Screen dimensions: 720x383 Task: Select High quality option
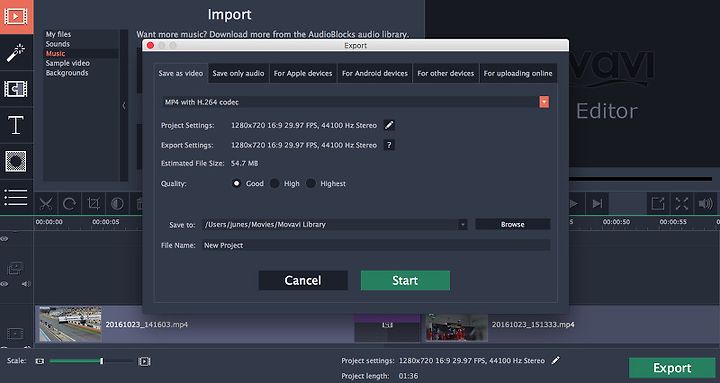point(275,184)
